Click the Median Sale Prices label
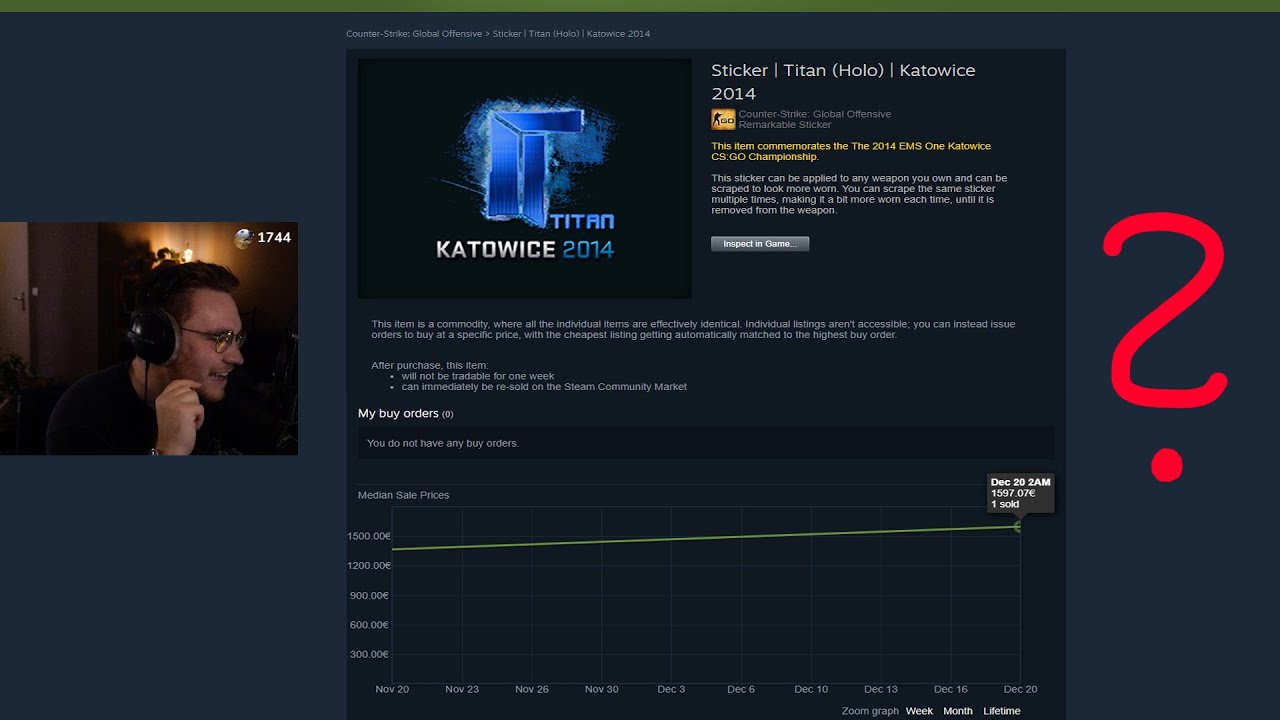The image size is (1280, 720). coord(404,495)
